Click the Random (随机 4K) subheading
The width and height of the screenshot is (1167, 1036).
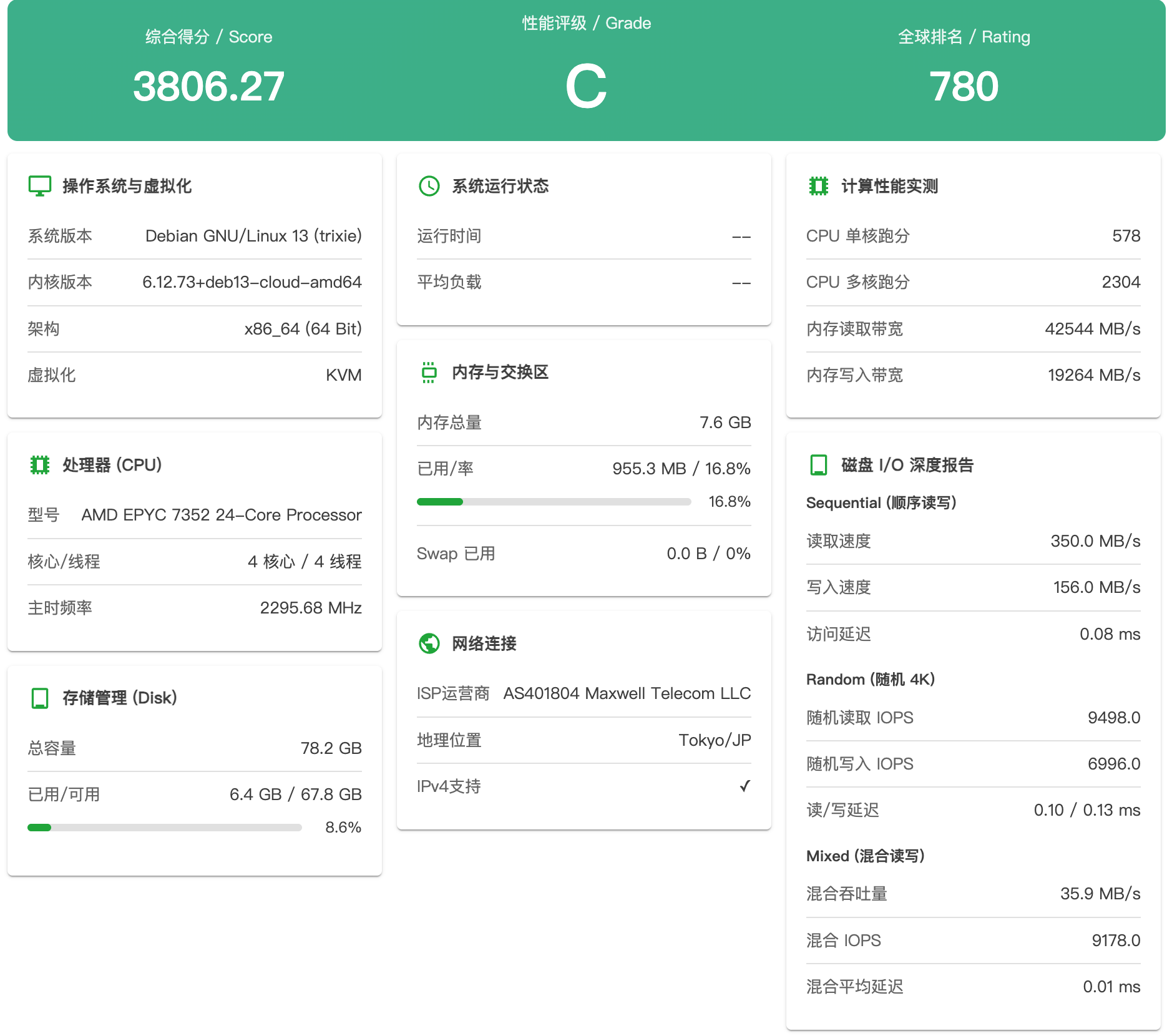(x=871, y=680)
